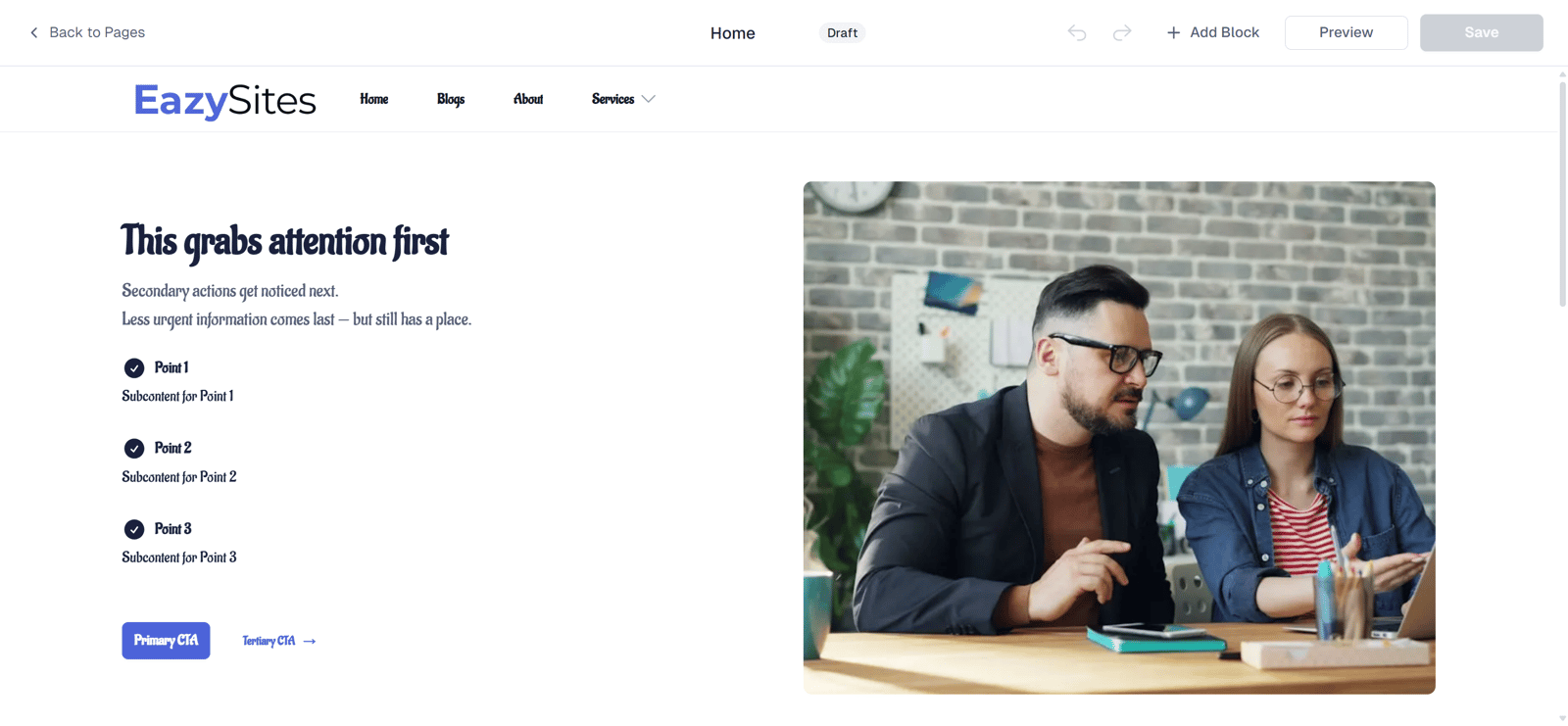Viewport: 1568px width, 726px height.
Task: Click the vertical page scrollbar
Action: 1562,194
